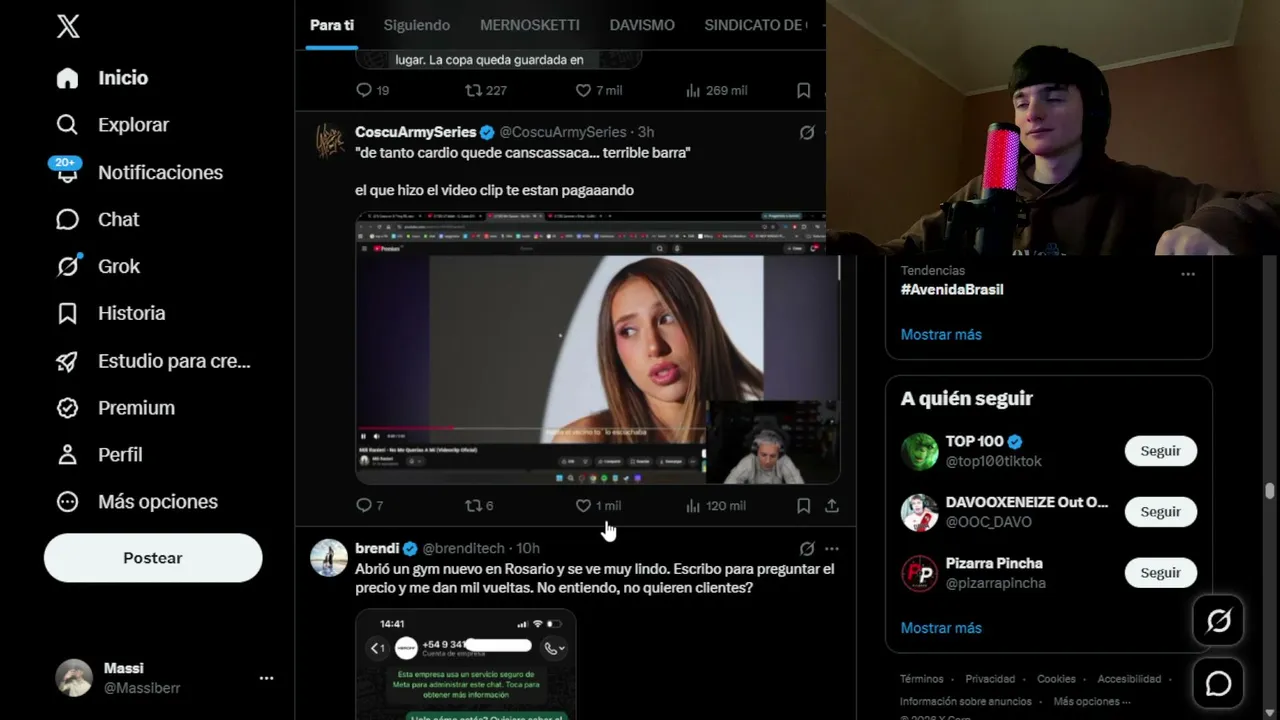Switch to the Siguiendo tab
The width and height of the screenshot is (1280, 720).
pyautogui.click(x=417, y=25)
